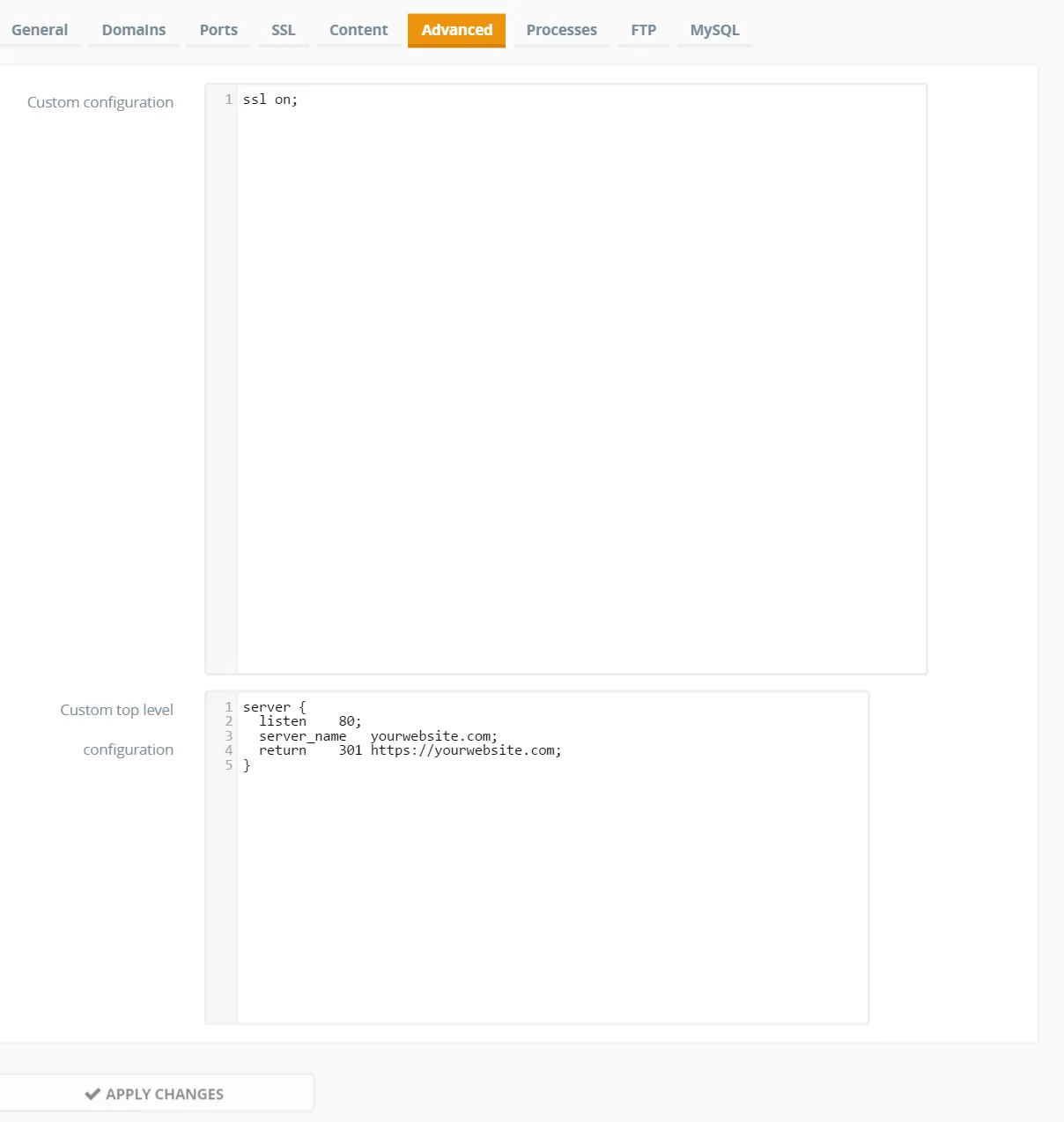
Task: Switch to the FTP tab
Action: (x=644, y=30)
